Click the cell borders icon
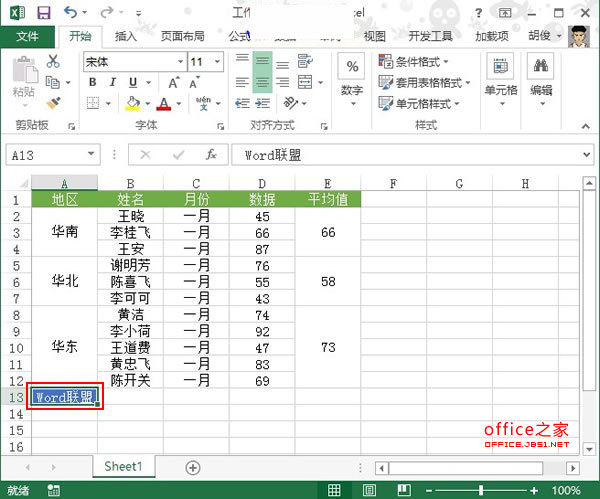This screenshot has height=499, width=600. click(93, 103)
